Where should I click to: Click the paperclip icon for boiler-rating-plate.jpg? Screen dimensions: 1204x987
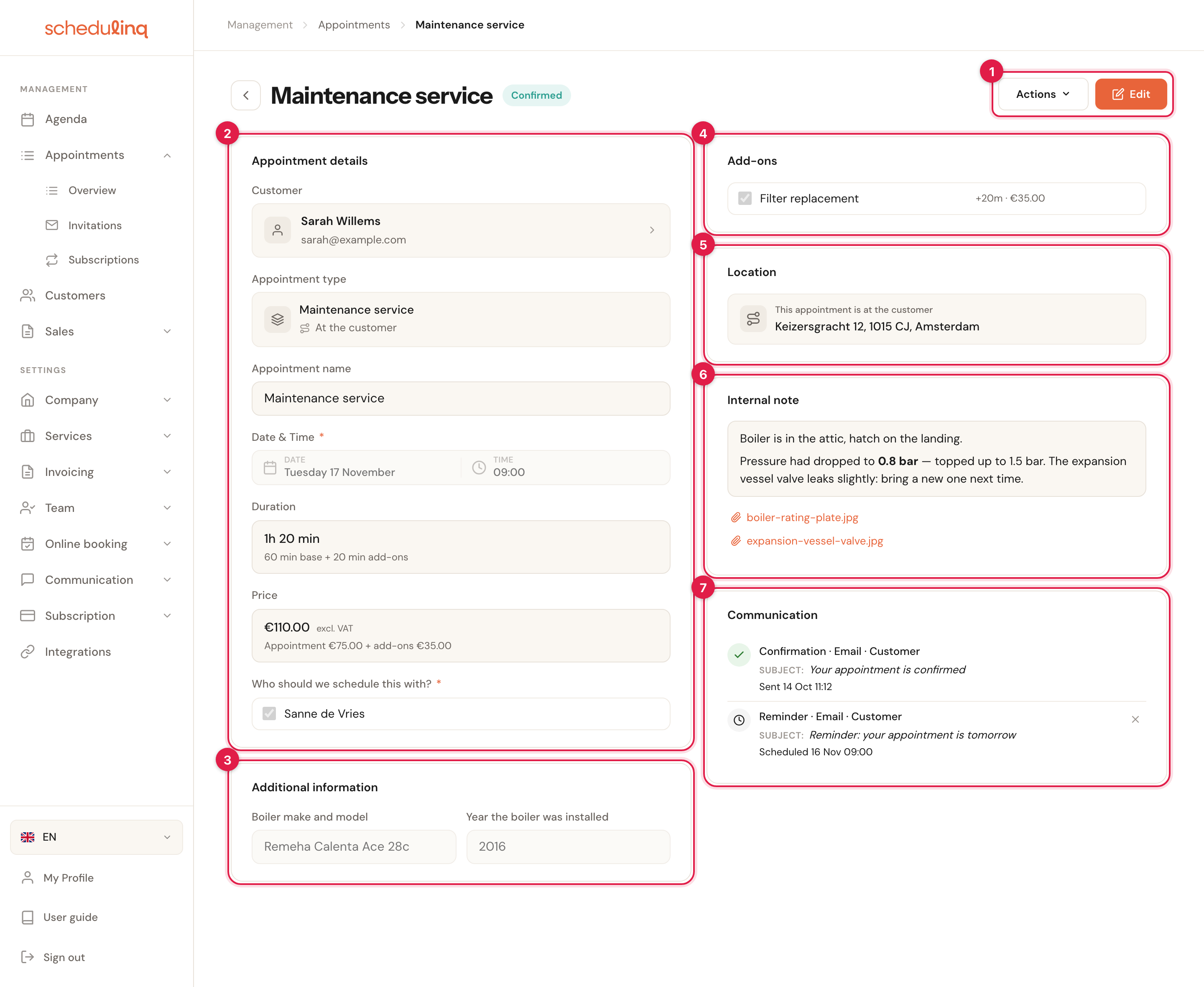coord(735,517)
